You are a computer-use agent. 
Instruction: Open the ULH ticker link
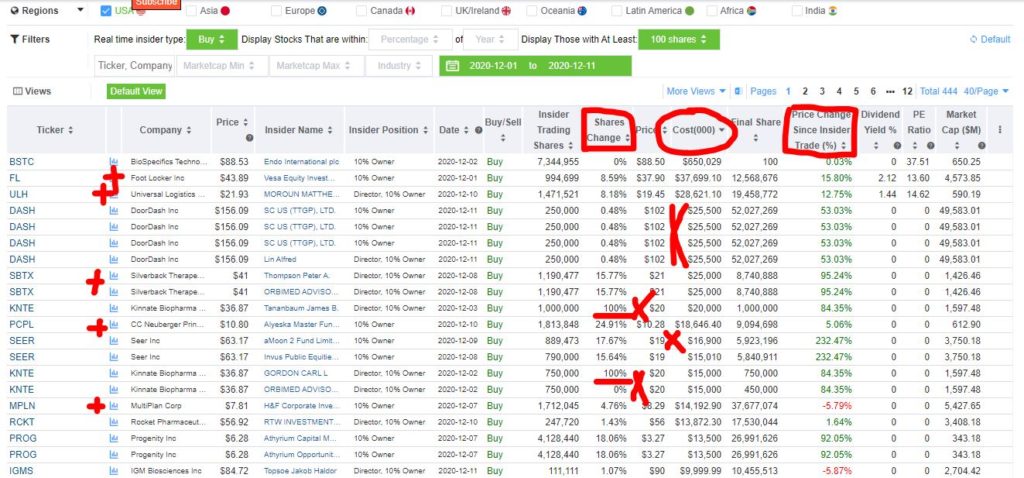pyautogui.click(x=18, y=194)
